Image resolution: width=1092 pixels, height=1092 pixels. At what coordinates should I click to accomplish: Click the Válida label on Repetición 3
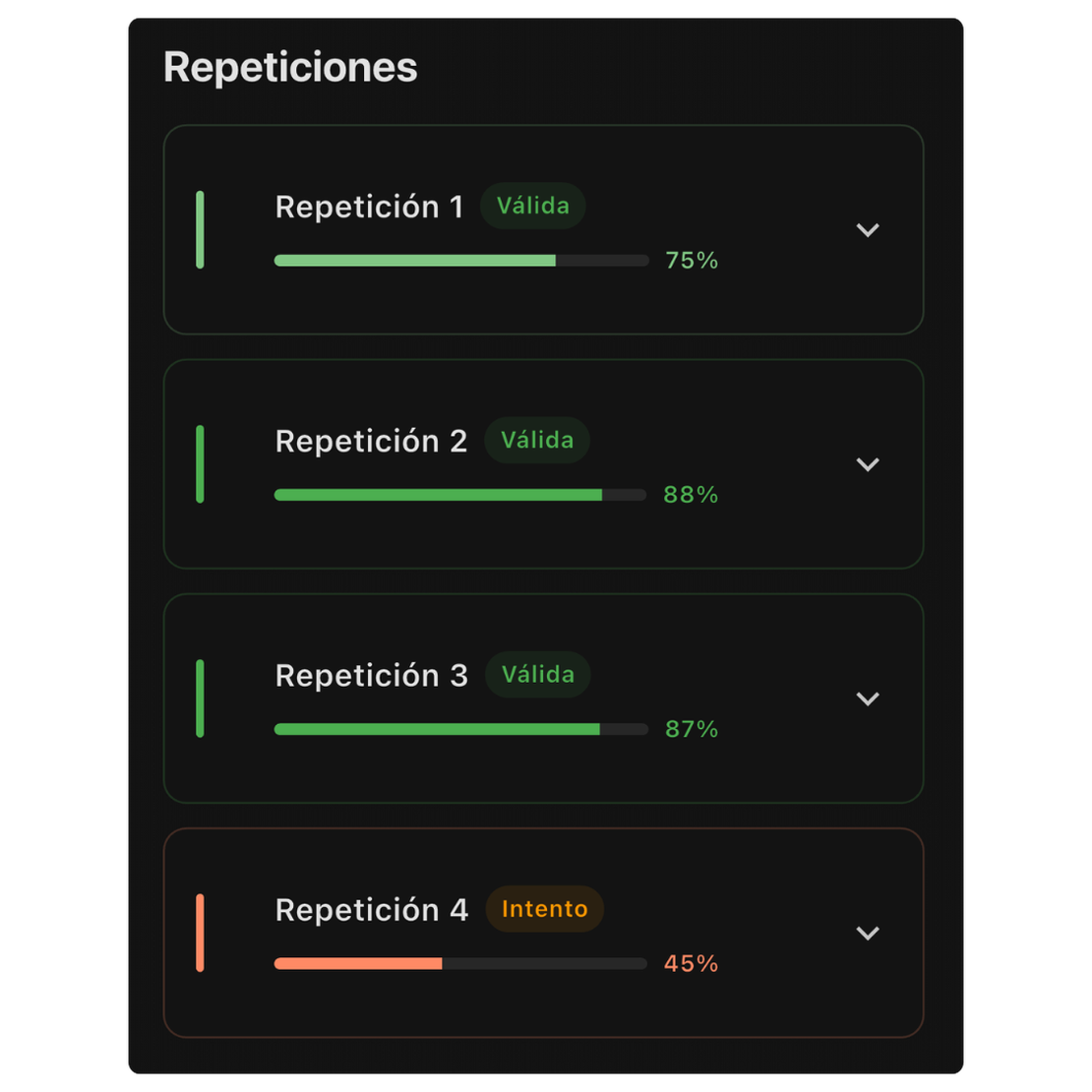(537, 674)
